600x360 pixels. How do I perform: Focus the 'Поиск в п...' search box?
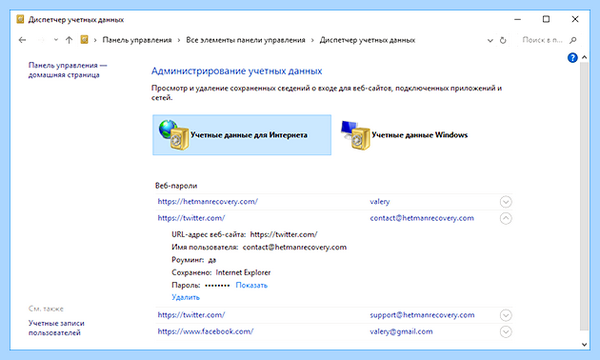pyautogui.click(x=543, y=40)
